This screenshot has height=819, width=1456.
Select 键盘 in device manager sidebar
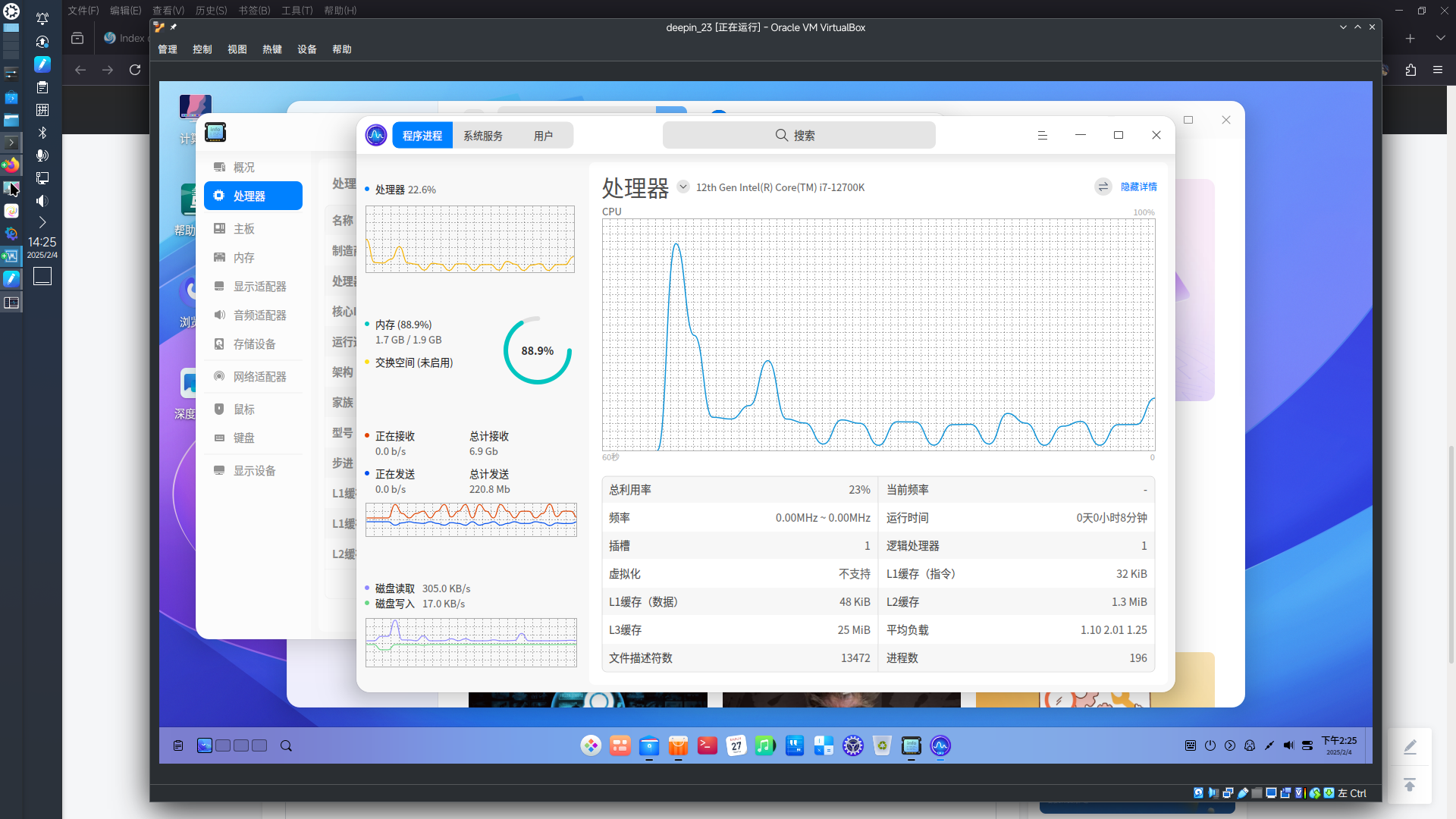pos(253,438)
